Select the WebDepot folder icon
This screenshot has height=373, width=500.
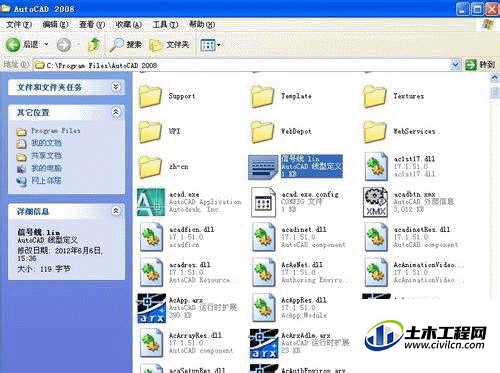coord(263,131)
